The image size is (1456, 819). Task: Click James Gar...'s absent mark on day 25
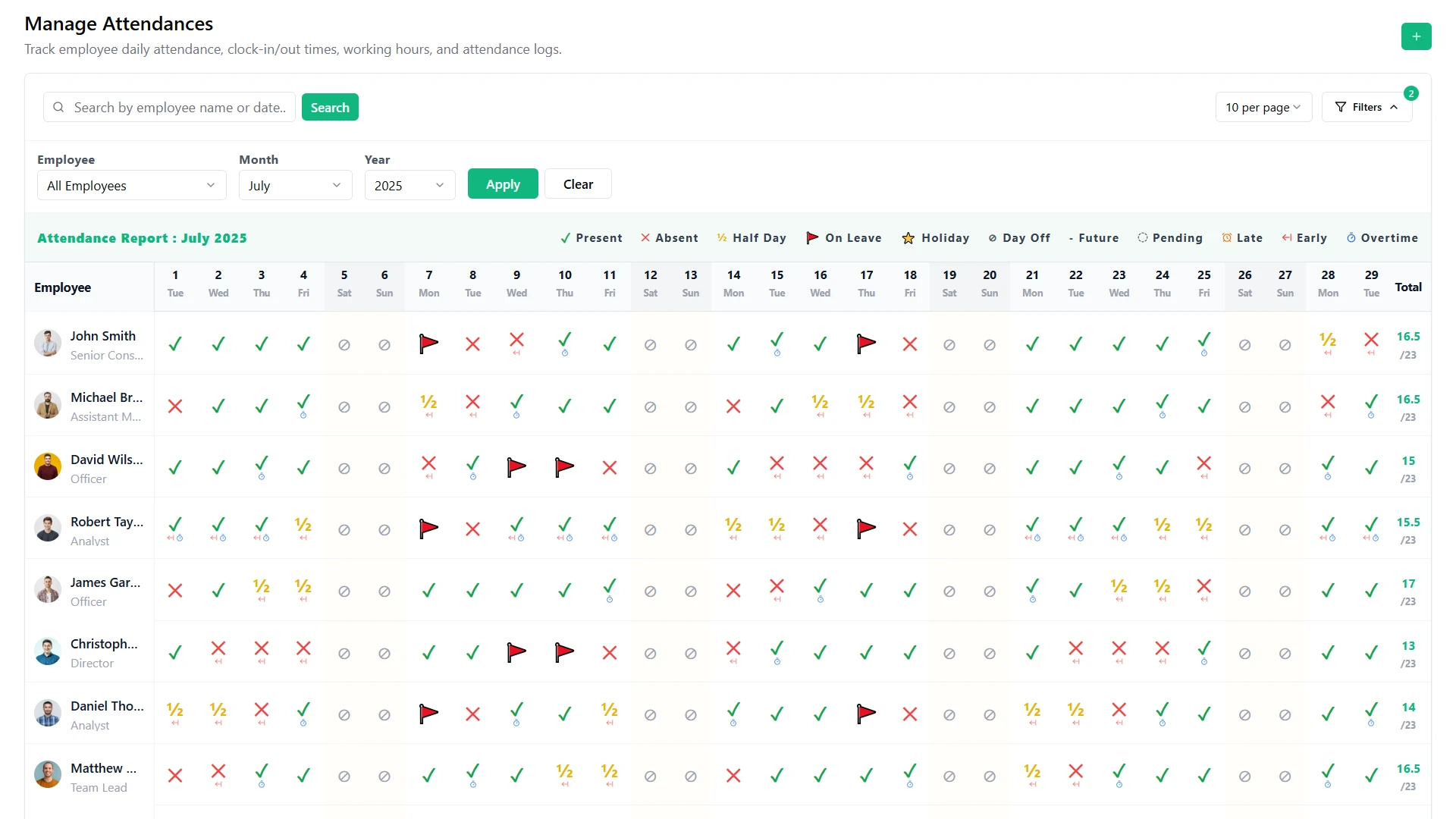click(x=1204, y=586)
